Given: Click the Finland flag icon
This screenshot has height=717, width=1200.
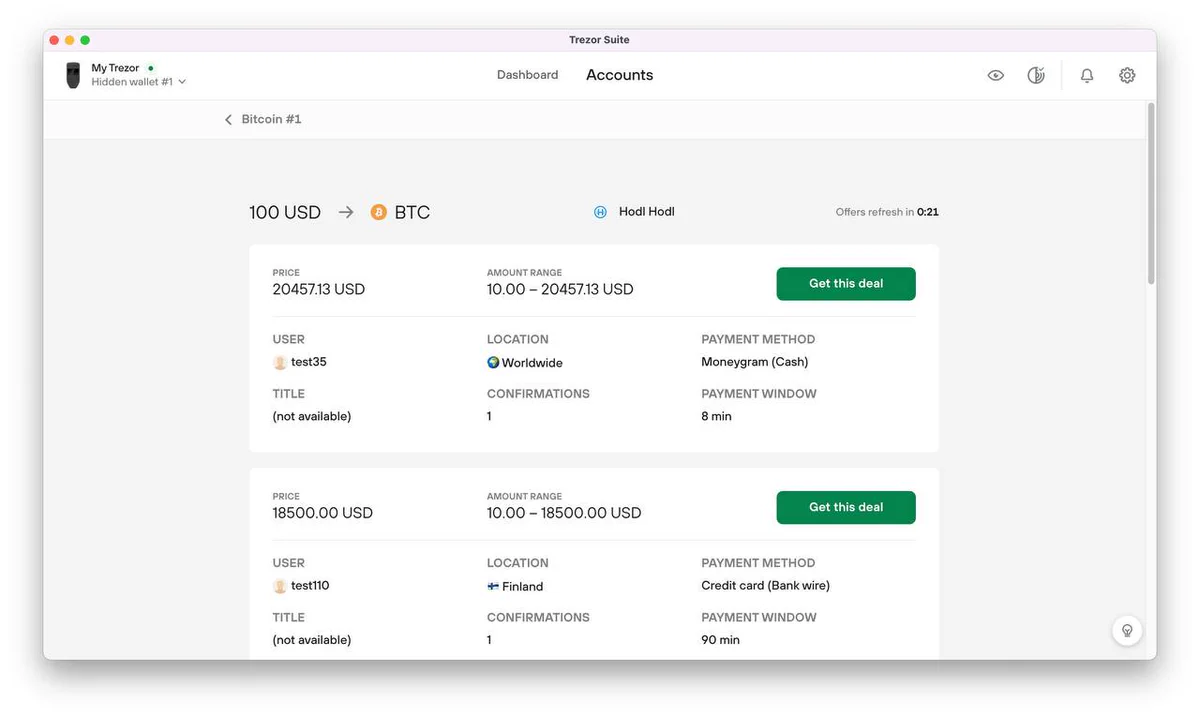Looking at the screenshot, I should point(493,586).
